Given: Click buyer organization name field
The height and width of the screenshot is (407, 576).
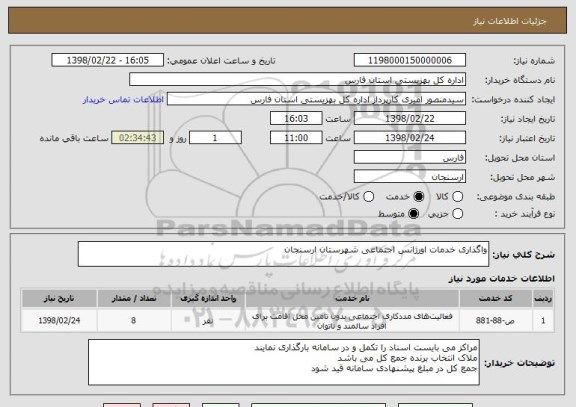Looking at the screenshot, I should (x=298, y=80).
